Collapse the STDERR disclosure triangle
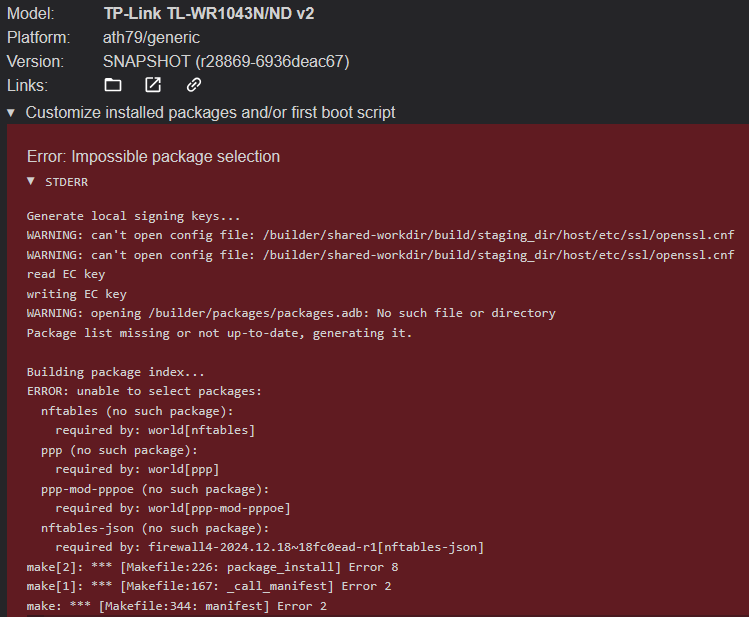The width and height of the screenshot is (749, 617). coord(31,181)
